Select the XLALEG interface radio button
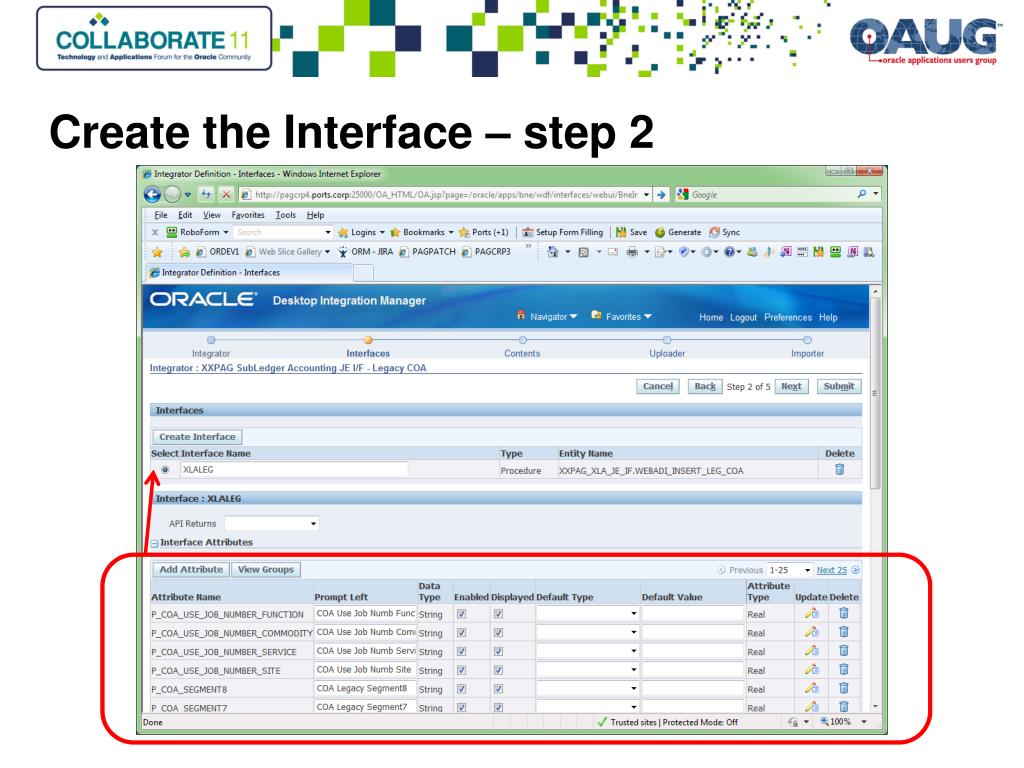Viewport: 1024px width, 768px height. [x=165, y=470]
